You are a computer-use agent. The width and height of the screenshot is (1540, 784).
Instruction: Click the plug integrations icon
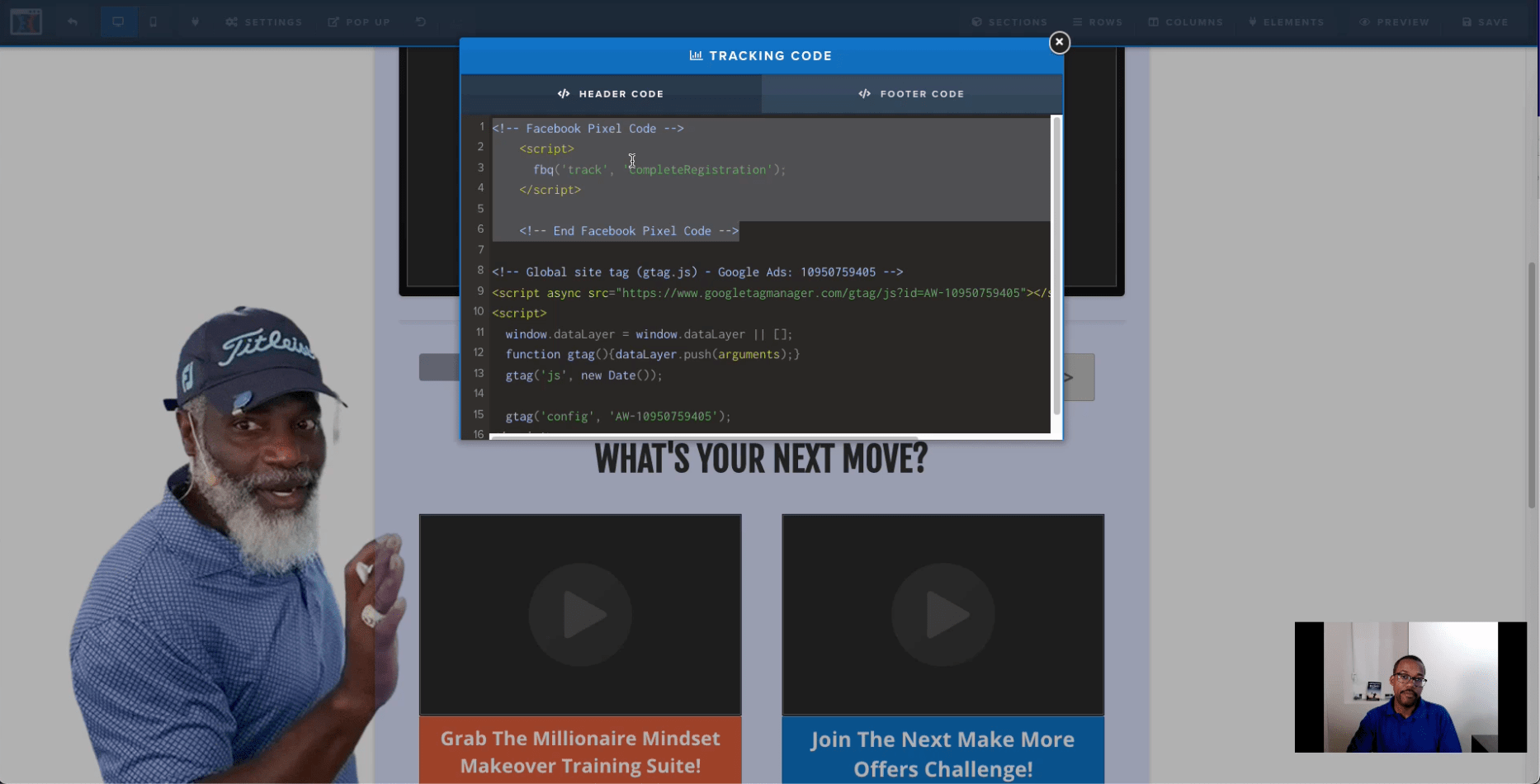tap(195, 22)
